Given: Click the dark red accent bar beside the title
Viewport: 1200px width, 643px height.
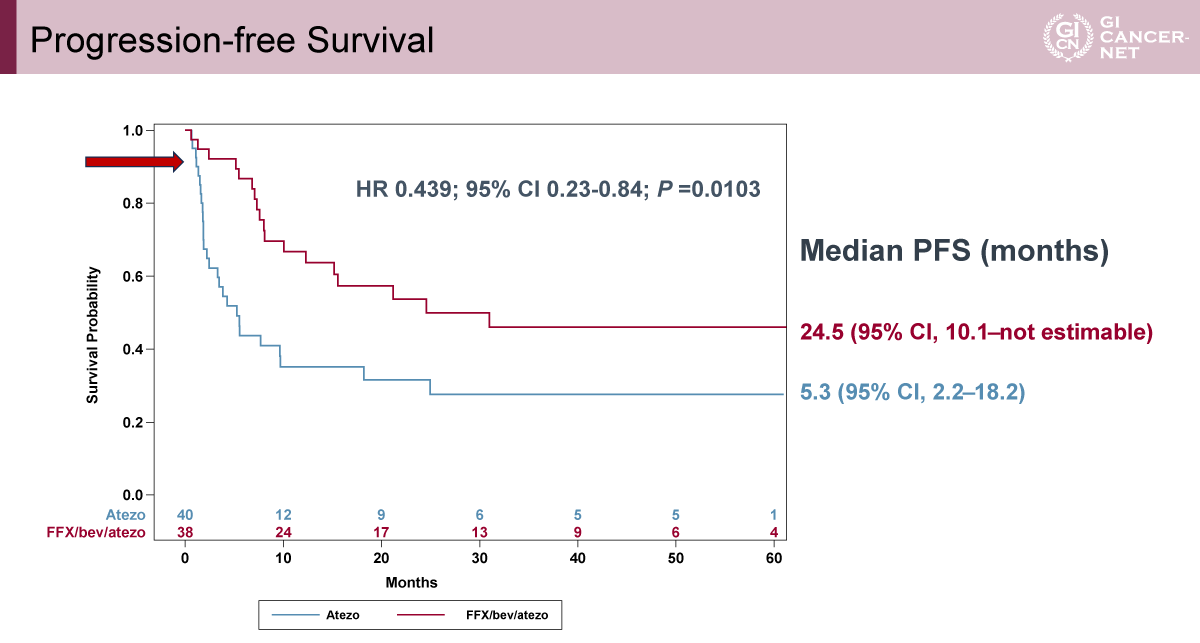Looking at the screenshot, I should tap(8, 36).
